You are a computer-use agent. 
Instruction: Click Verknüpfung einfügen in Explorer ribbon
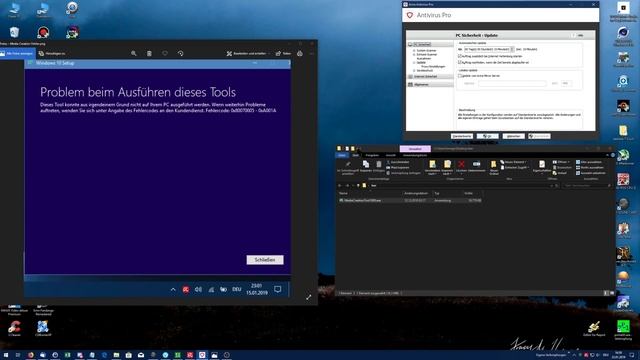pos(403,173)
